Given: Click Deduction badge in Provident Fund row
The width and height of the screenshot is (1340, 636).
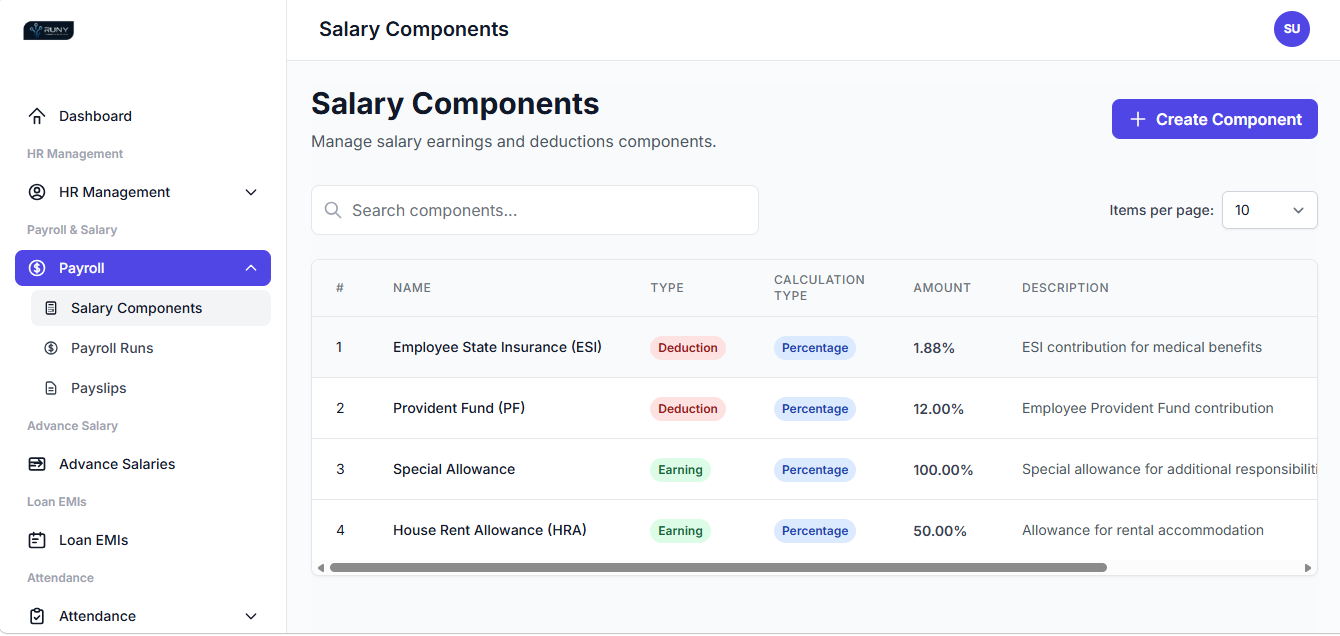Looking at the screenshot, I should [688, 409].
